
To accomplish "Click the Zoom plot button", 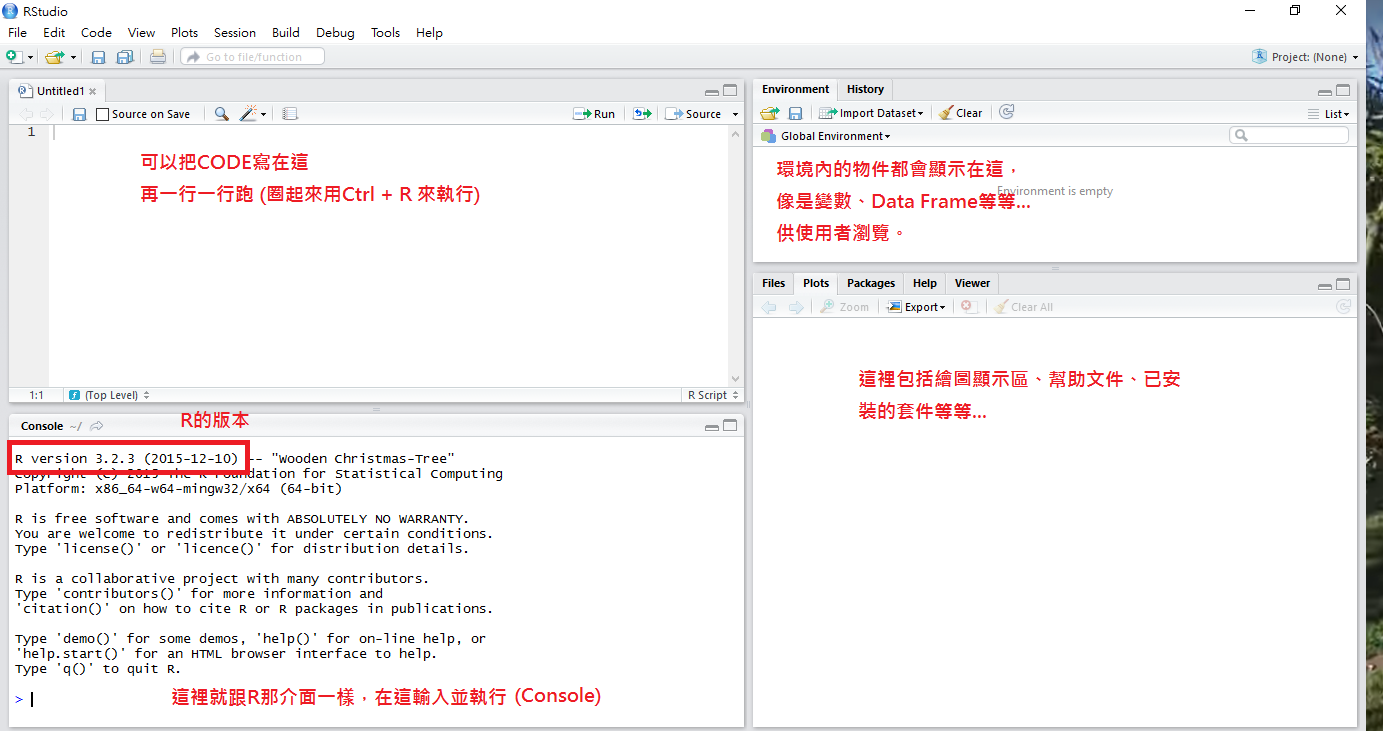I will (x=845, y=307).
